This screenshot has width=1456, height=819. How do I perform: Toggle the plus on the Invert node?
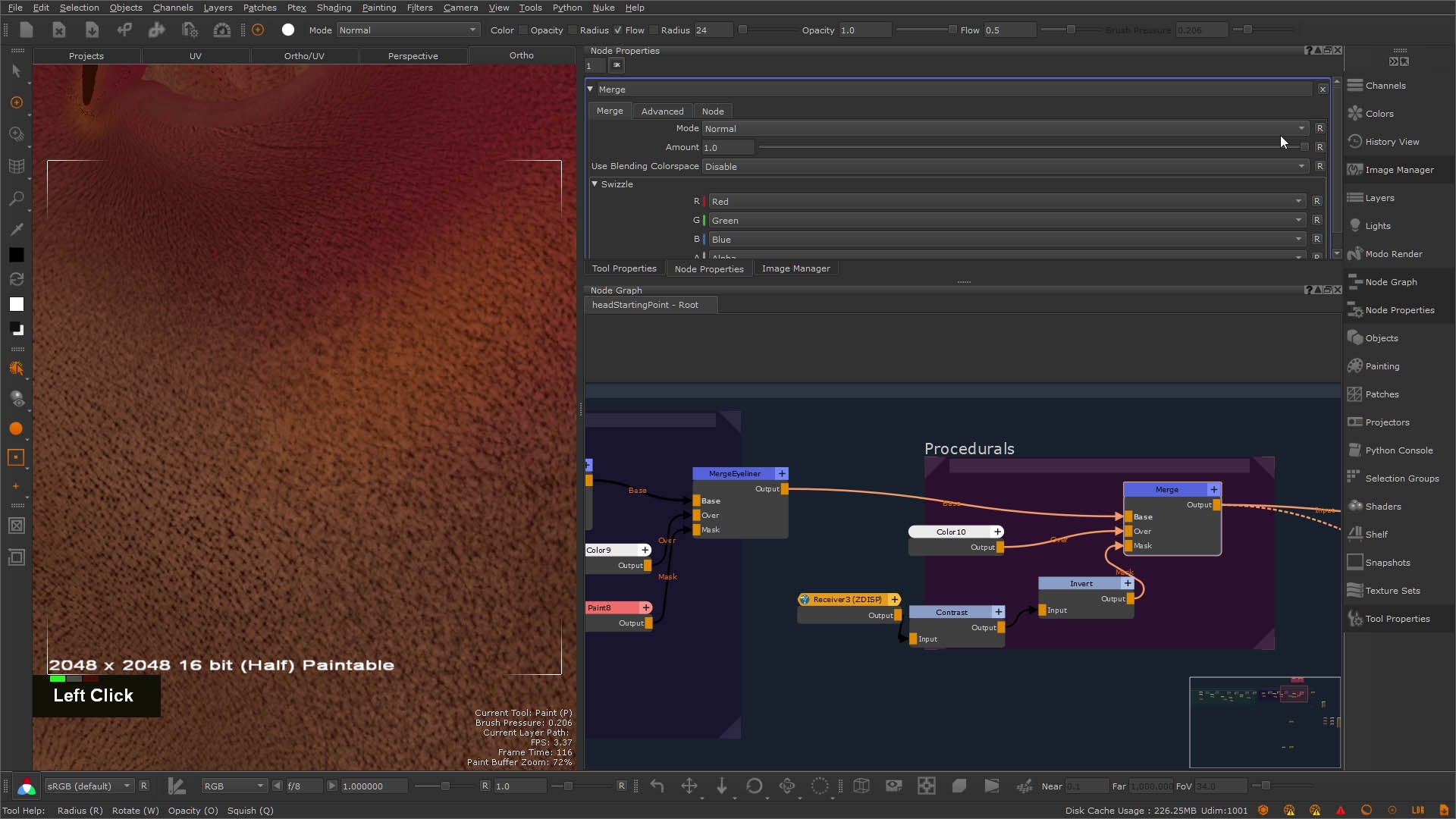point(1128,583)
